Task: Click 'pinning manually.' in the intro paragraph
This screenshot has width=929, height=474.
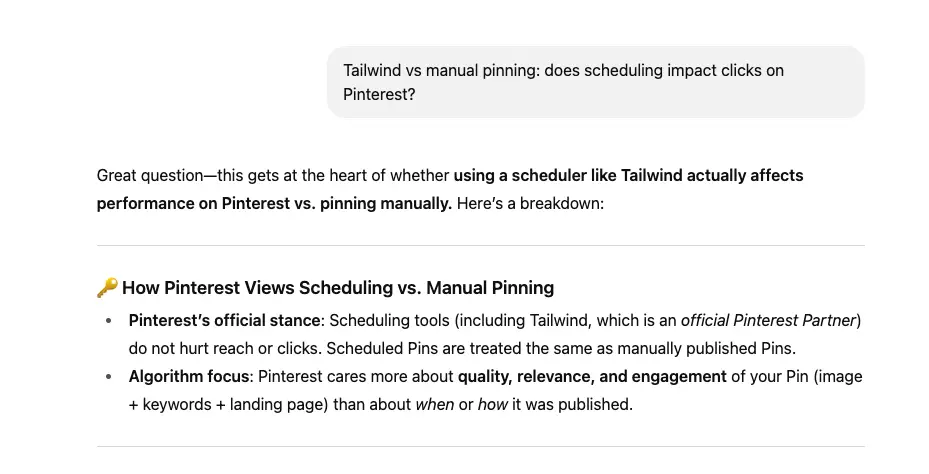Action: pos(392,204)
